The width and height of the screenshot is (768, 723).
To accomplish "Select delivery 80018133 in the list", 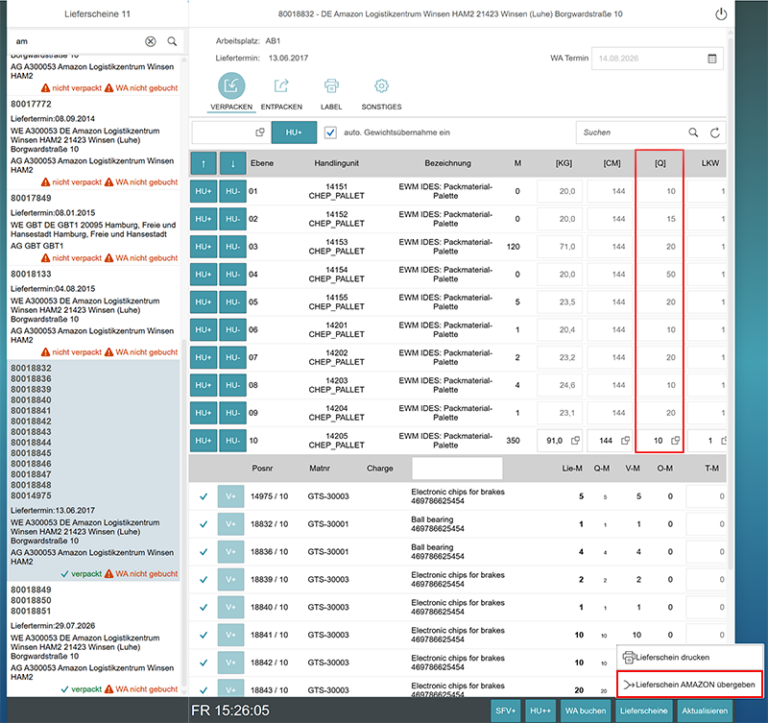I will (94, 313).
